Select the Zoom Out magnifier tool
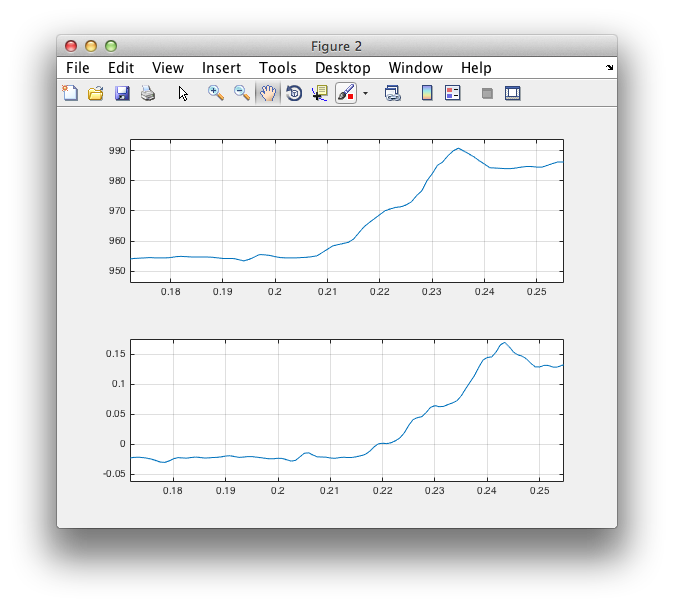Viewport: 674px width, 607px height. [x=242, y=93]
